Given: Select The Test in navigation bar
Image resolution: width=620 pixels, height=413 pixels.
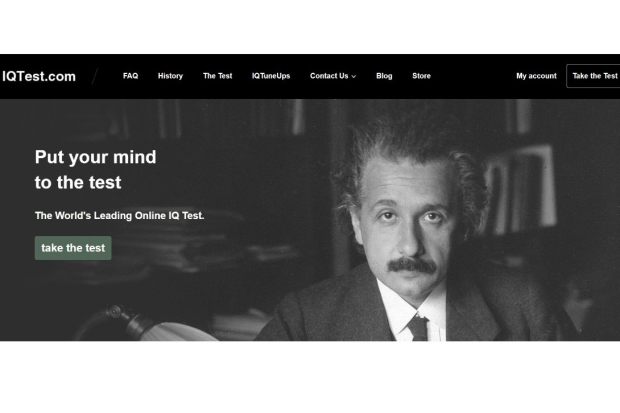Looking at the screenshot, I should tap(217, 76).
